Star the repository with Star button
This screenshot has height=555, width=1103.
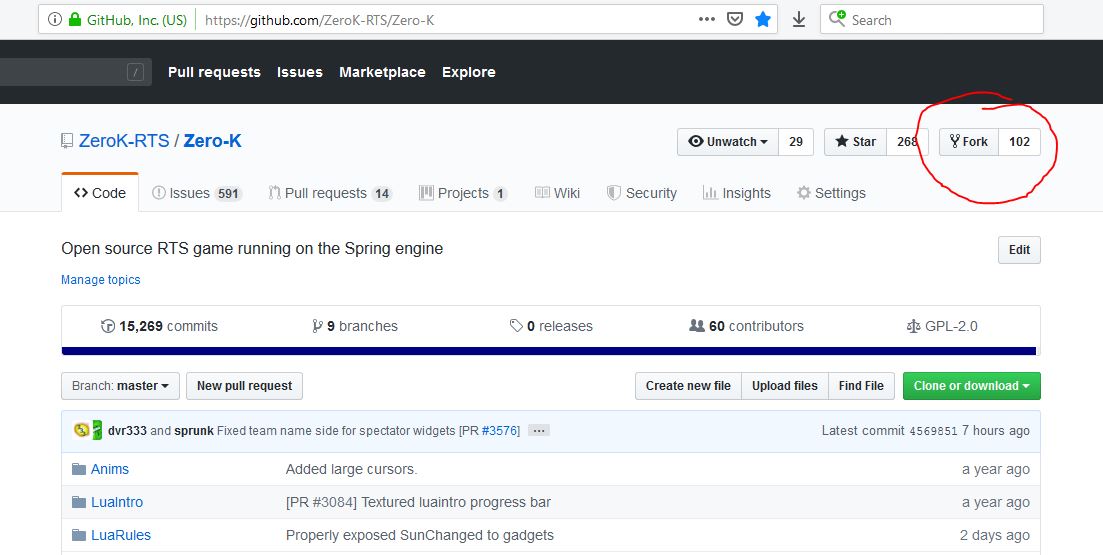(855, 141)
